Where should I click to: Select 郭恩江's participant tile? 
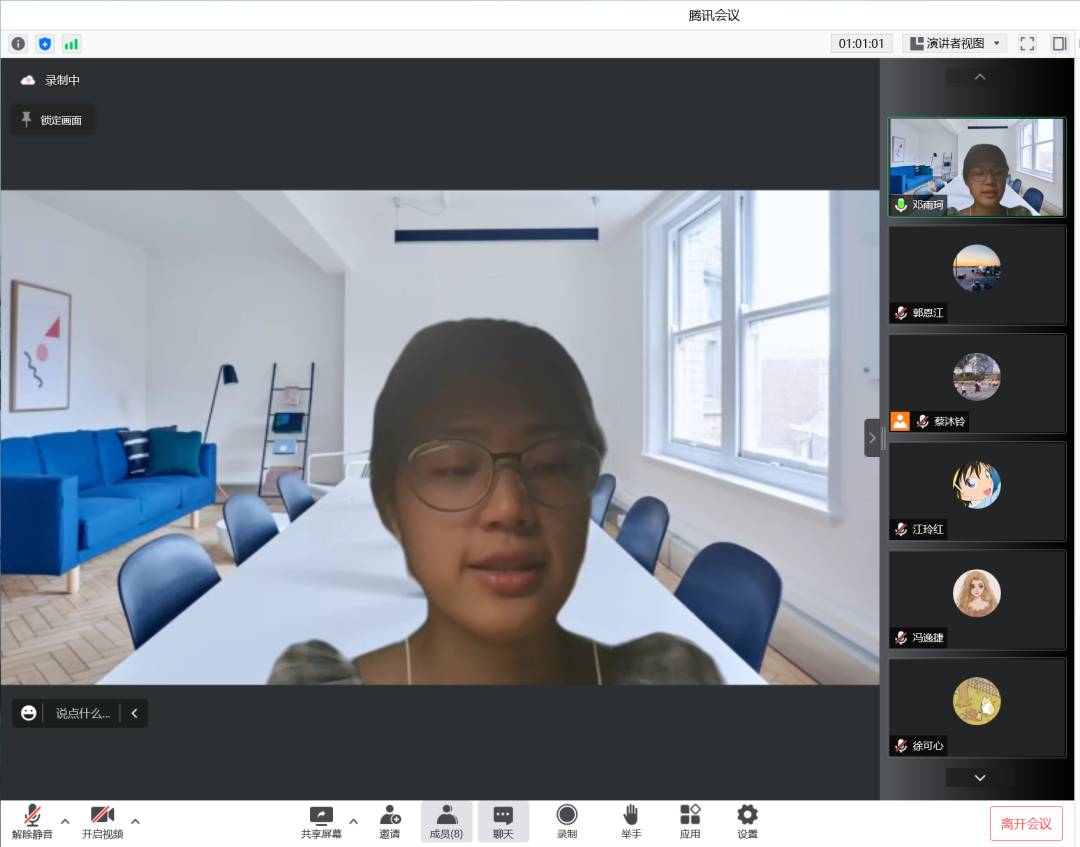[x=977, y=275]
